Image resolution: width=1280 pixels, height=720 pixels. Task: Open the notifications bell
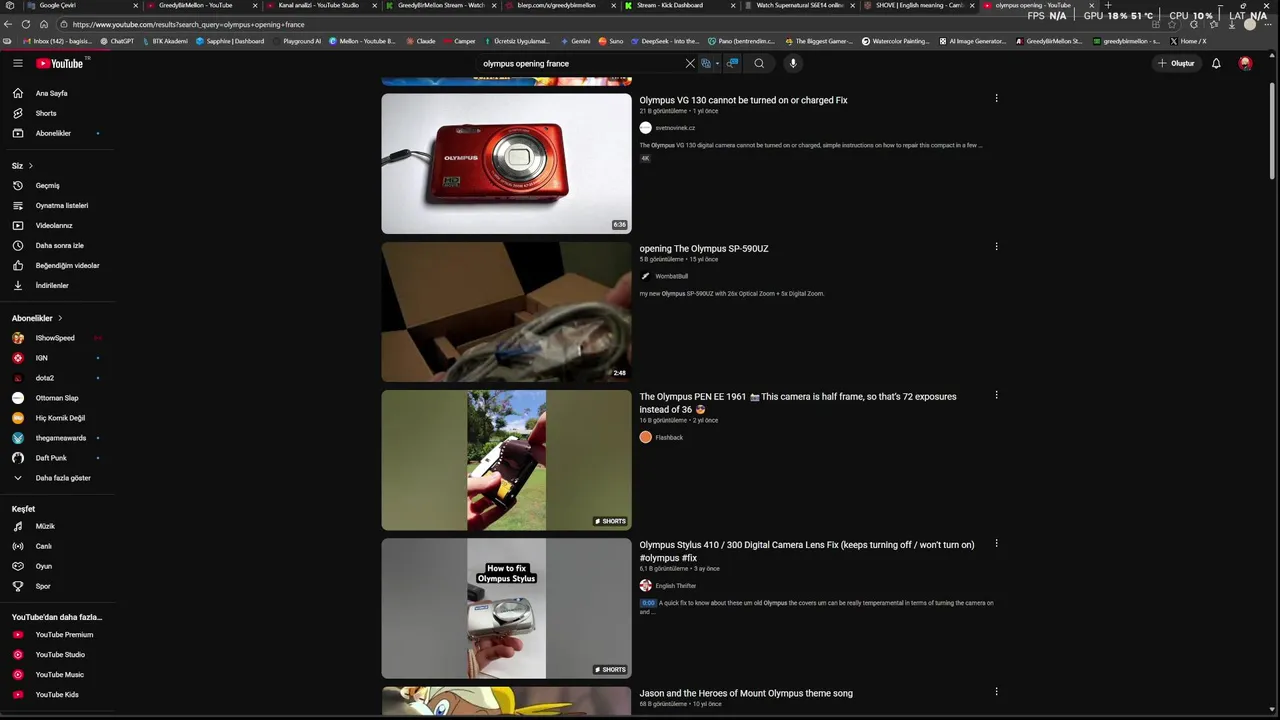(x=1216, y=63)
